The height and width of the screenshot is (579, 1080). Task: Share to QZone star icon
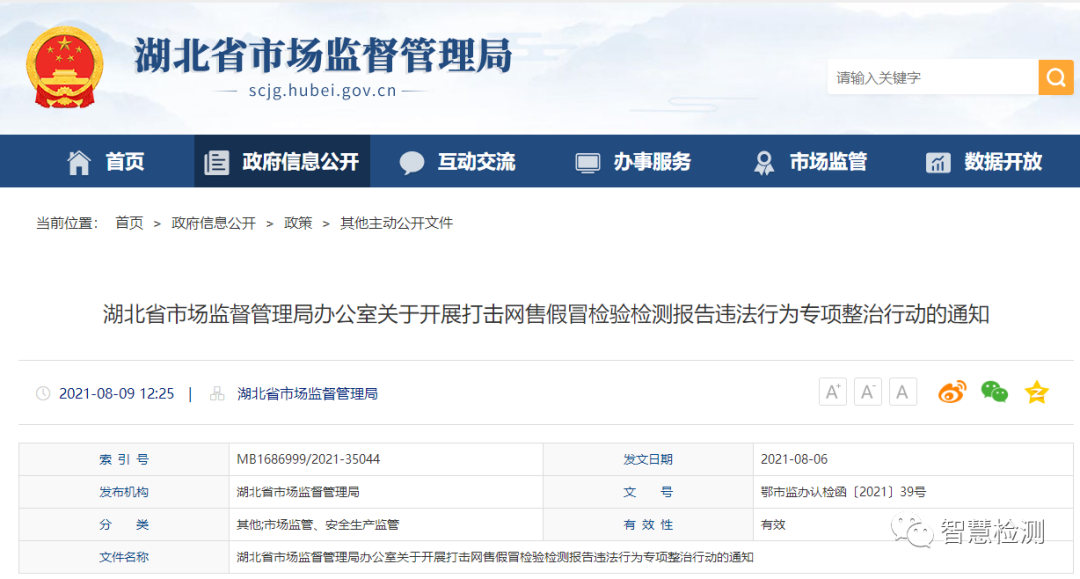pos(1036,392)
